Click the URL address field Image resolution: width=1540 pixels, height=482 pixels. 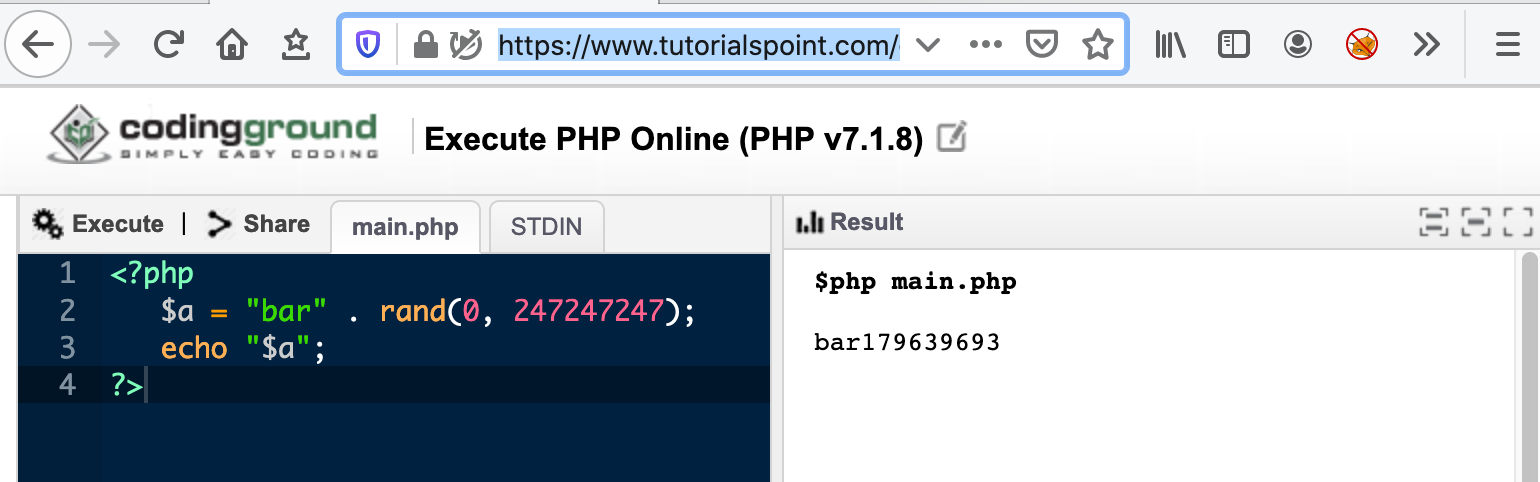coord(698,45)
